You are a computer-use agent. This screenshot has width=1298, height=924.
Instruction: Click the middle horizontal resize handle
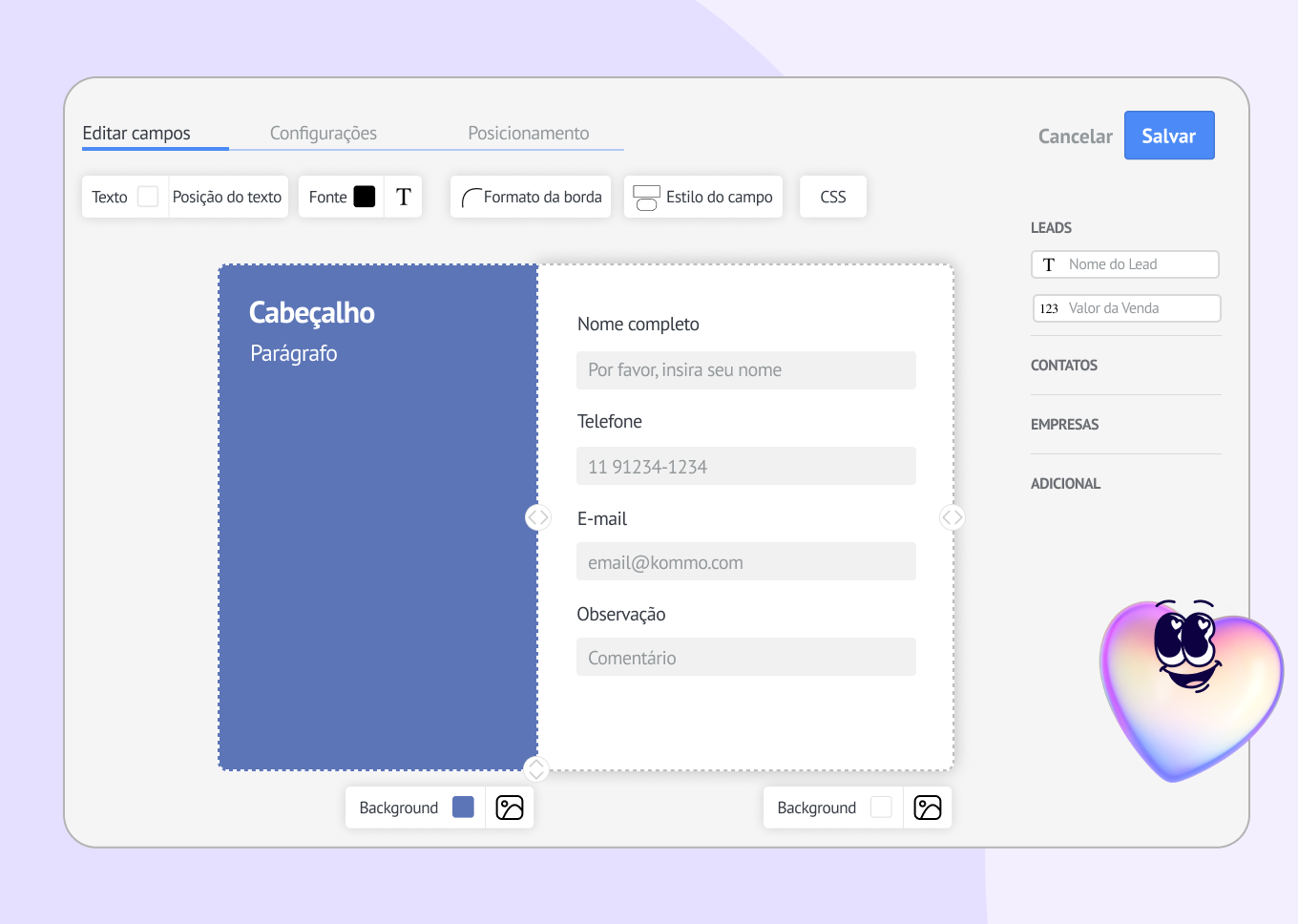tap(538, 517)
